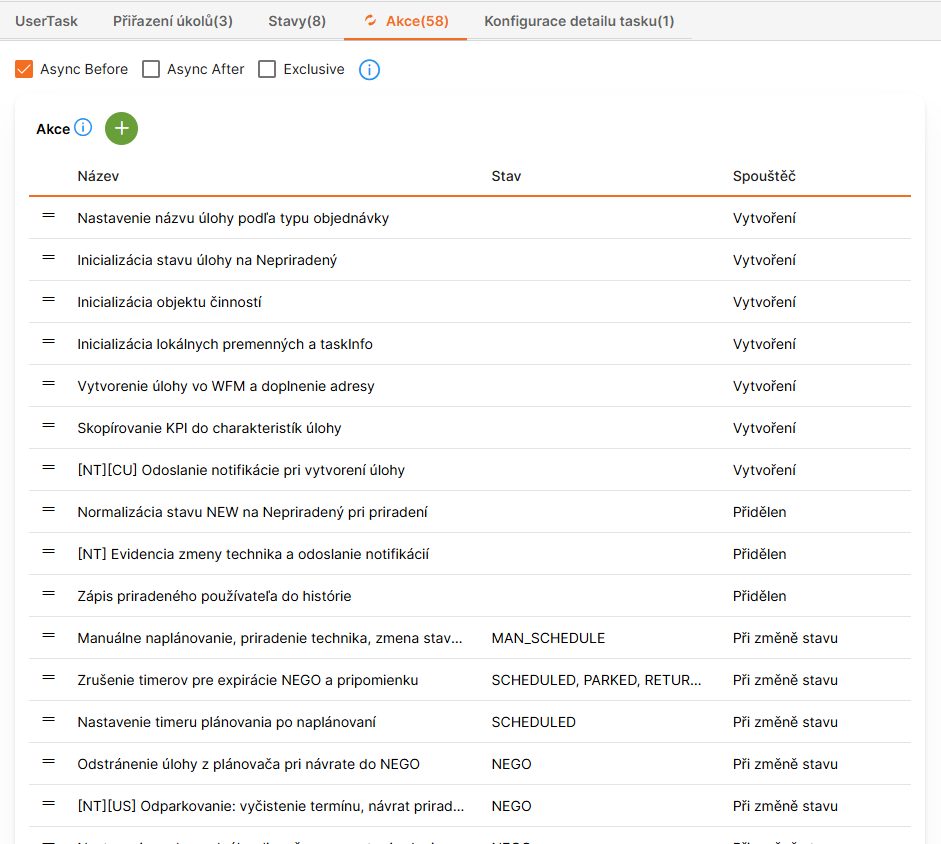Open Konfigurace detailu tasku(1) tab
The width and height of the screenshot is (941, 844).
(579, 21)
